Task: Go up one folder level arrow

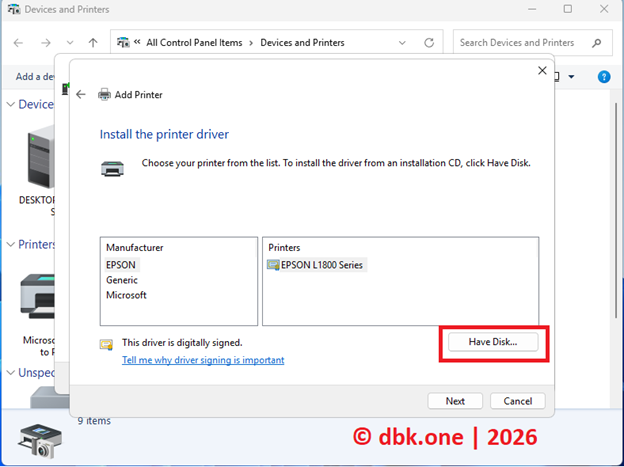Action: (93, 43)
